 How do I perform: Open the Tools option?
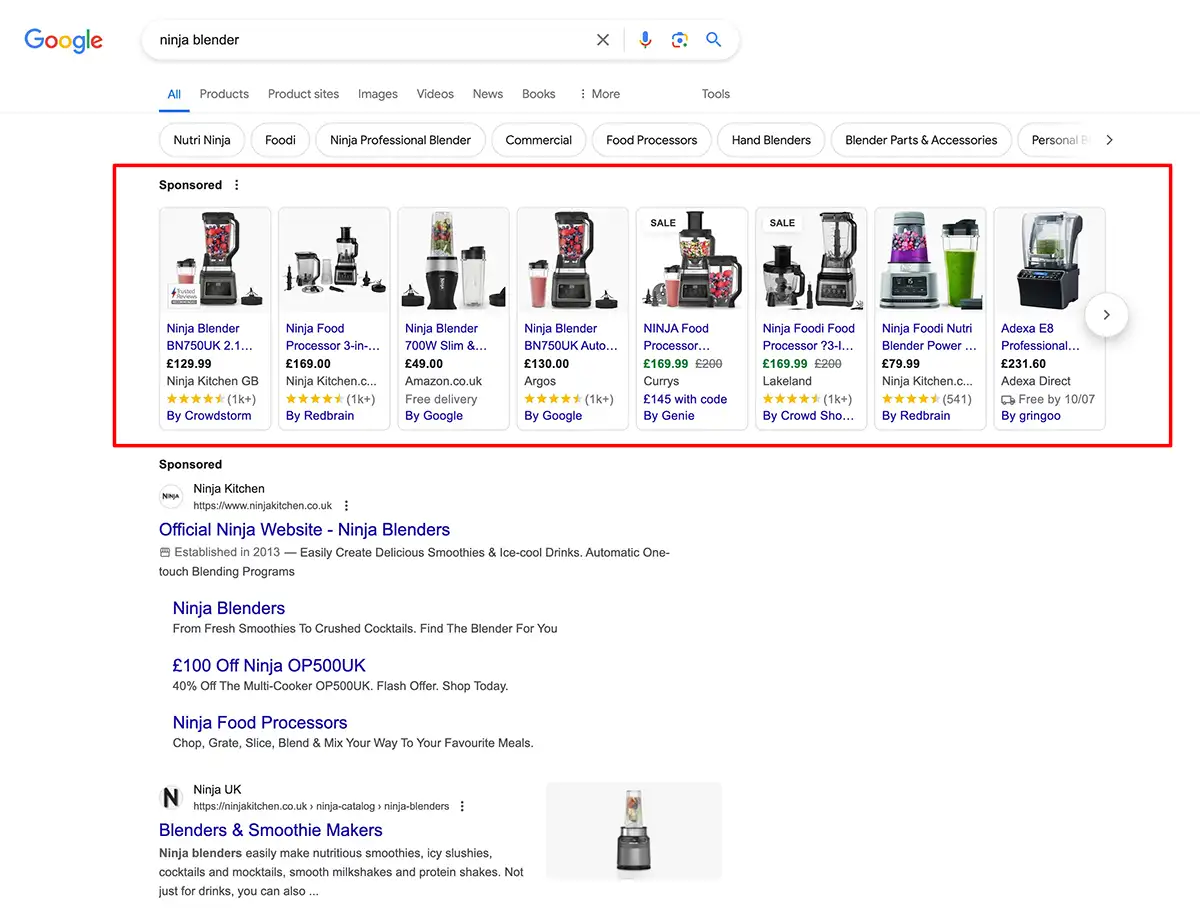click(x=716, y=94)
